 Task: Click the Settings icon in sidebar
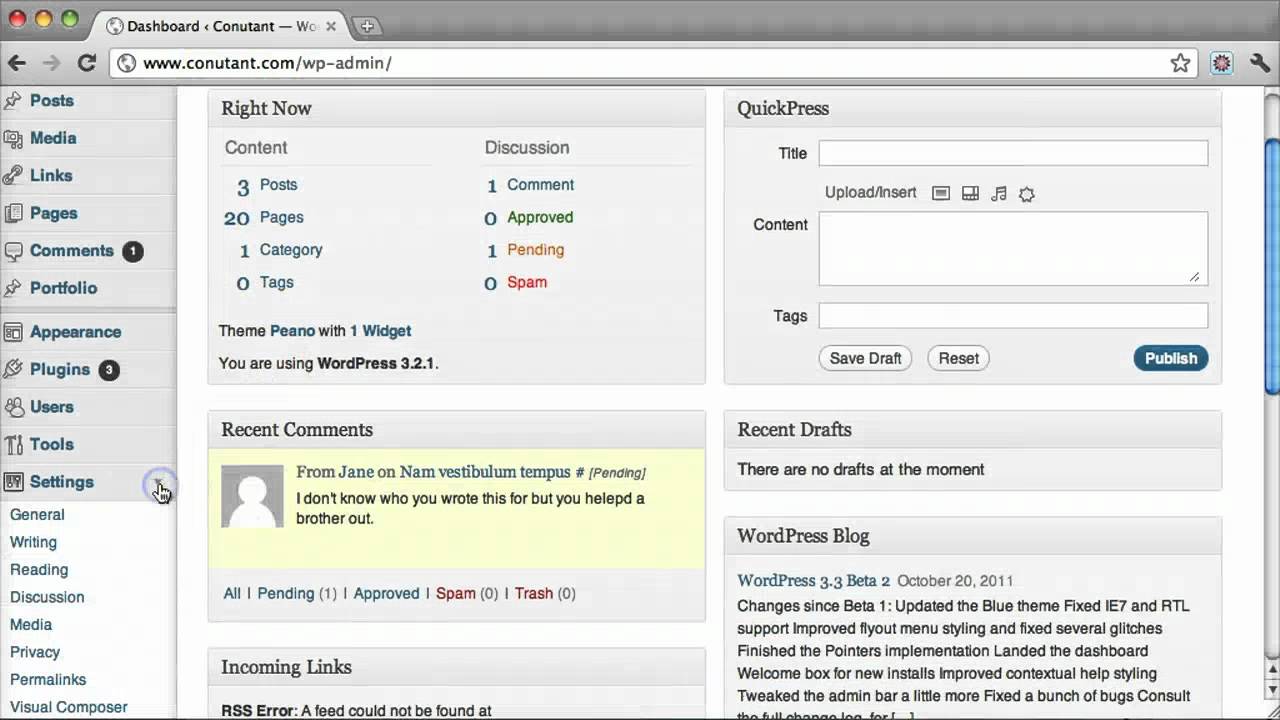pyautogui.click(x=13, y=482)
